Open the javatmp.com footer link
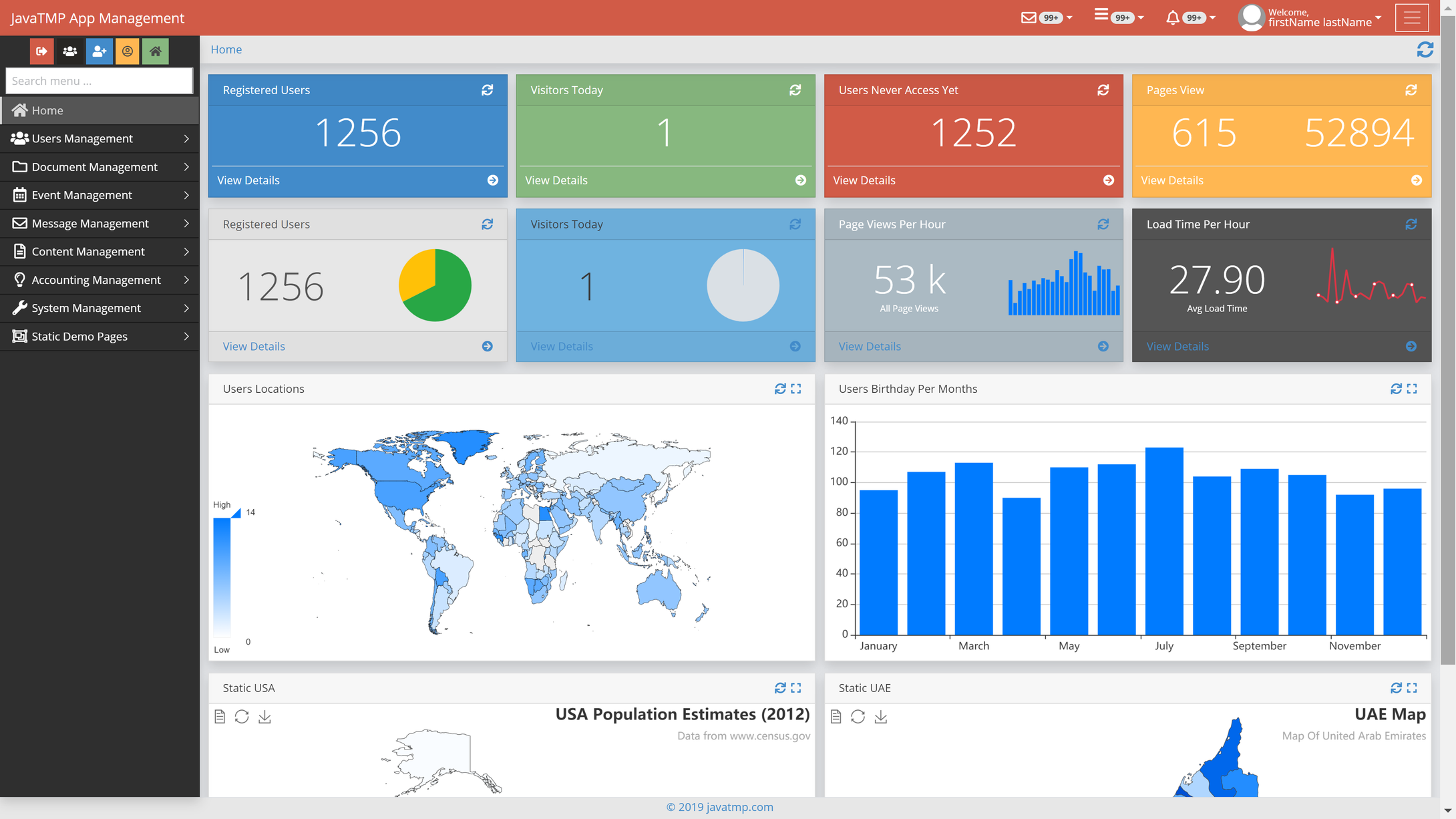The height and width of the screenshot is (819, 1456). tap(719, 807)
